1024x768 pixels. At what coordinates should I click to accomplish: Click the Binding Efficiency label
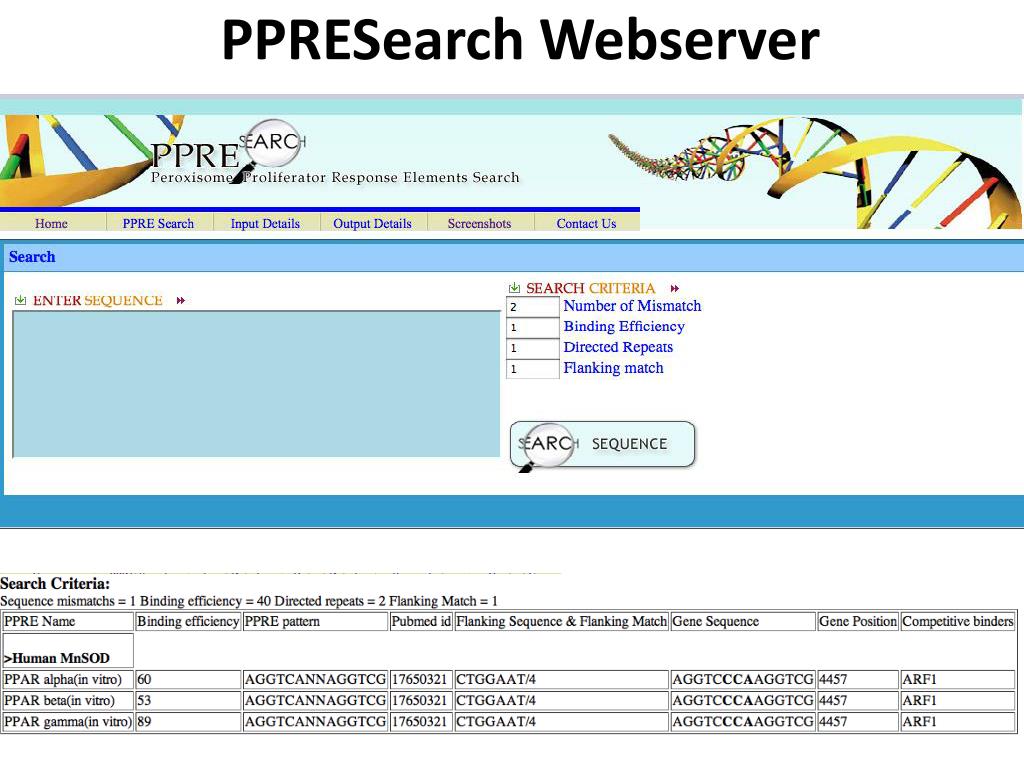624,327
